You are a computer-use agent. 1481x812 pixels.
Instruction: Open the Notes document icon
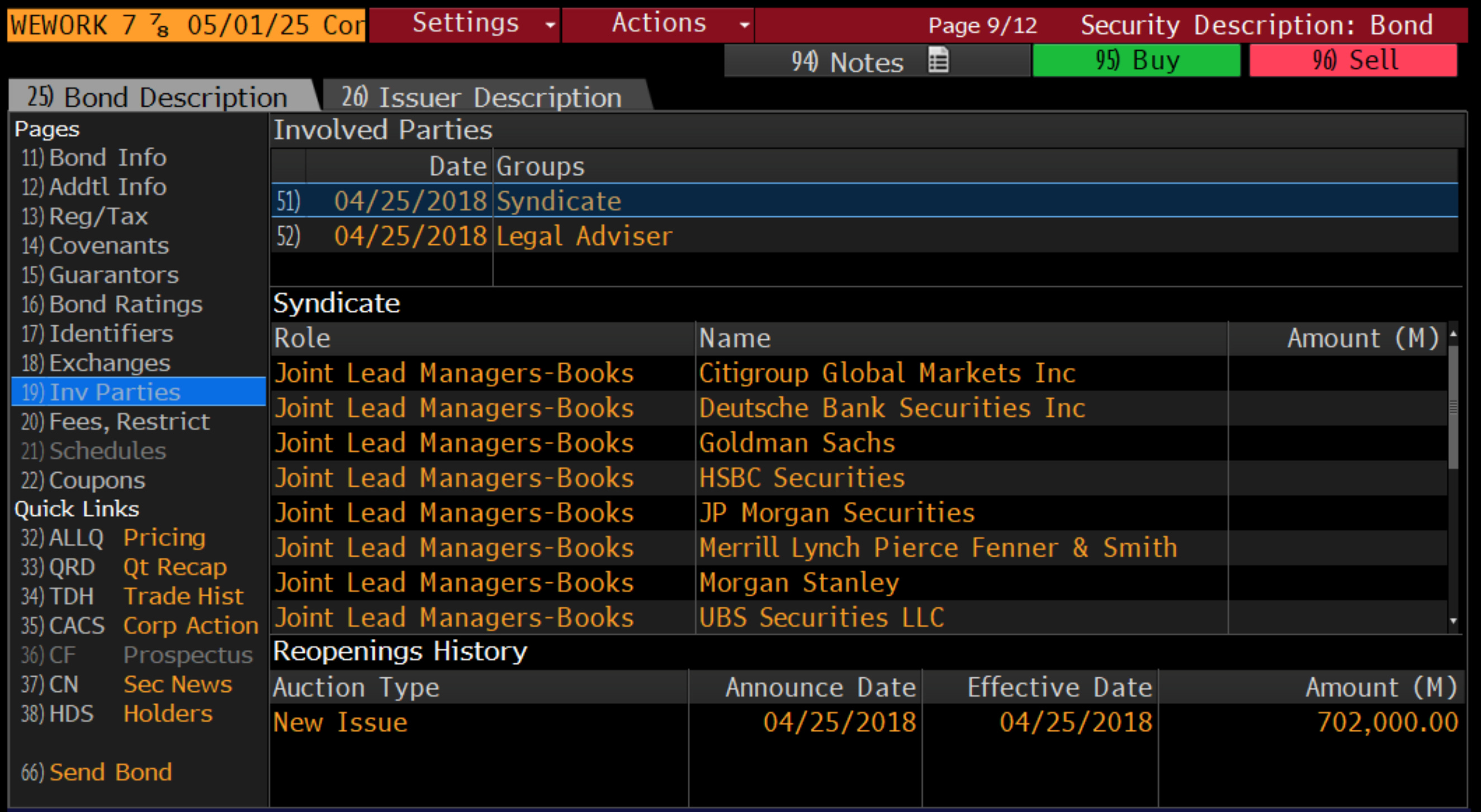[938, 60]
